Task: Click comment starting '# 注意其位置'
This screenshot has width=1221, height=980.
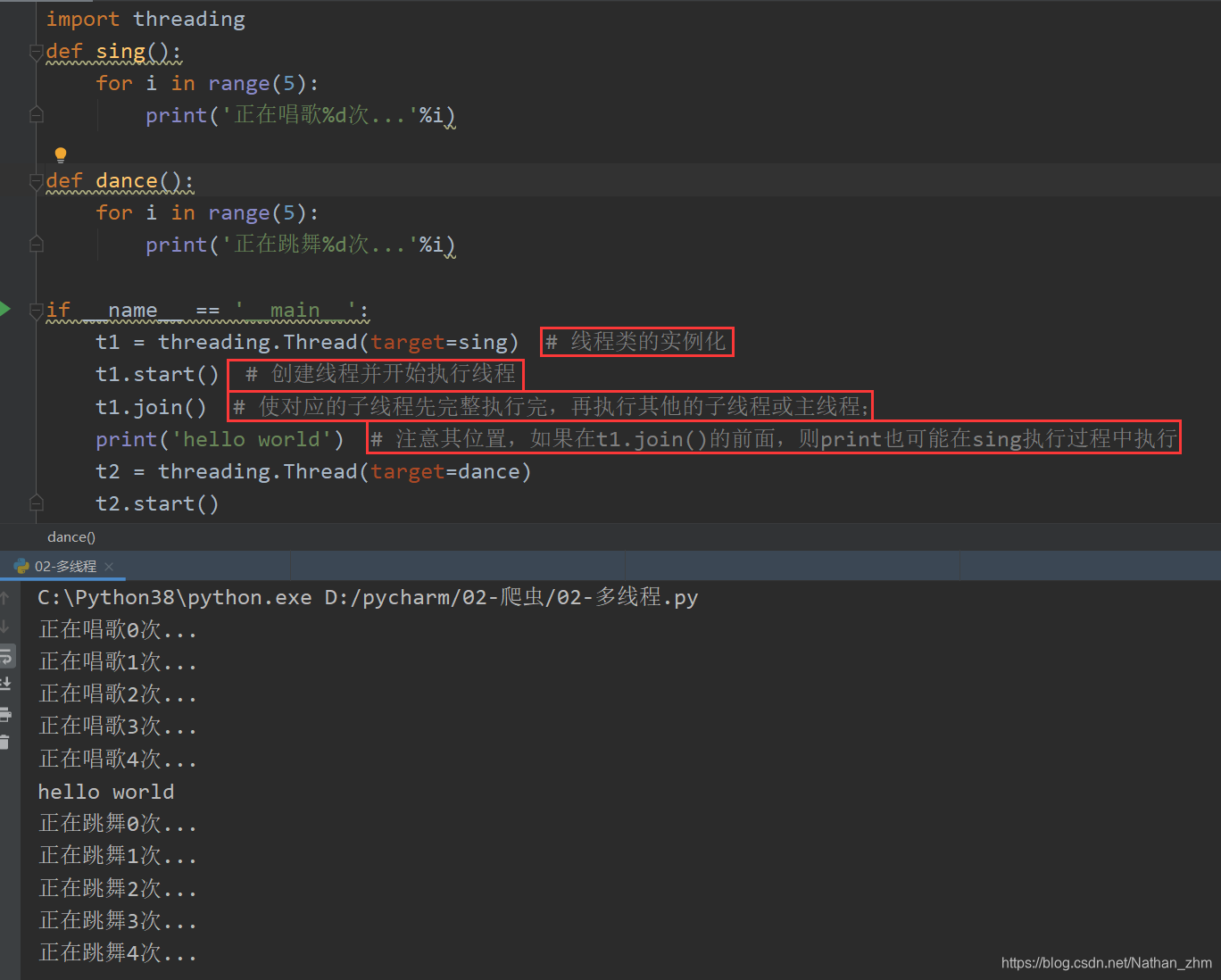Action: (x=774, y=438)
